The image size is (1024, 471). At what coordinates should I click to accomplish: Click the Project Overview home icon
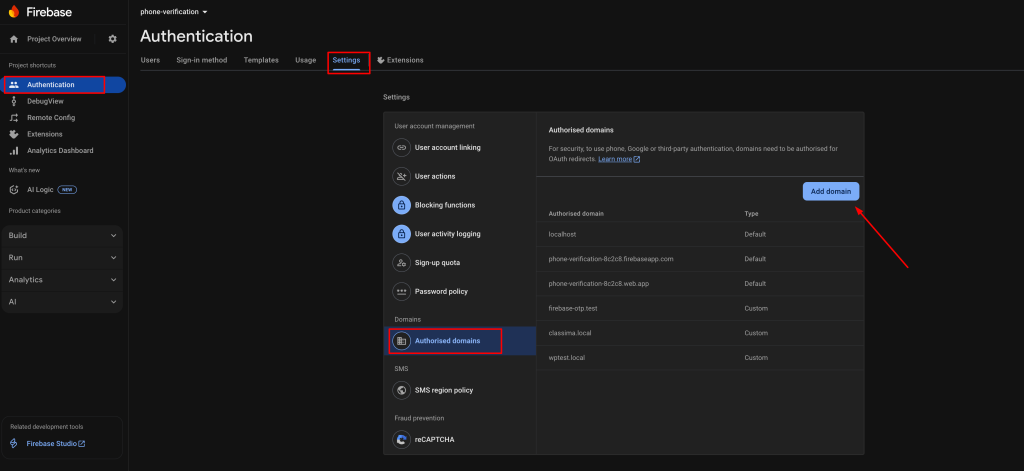click(14, 39)
